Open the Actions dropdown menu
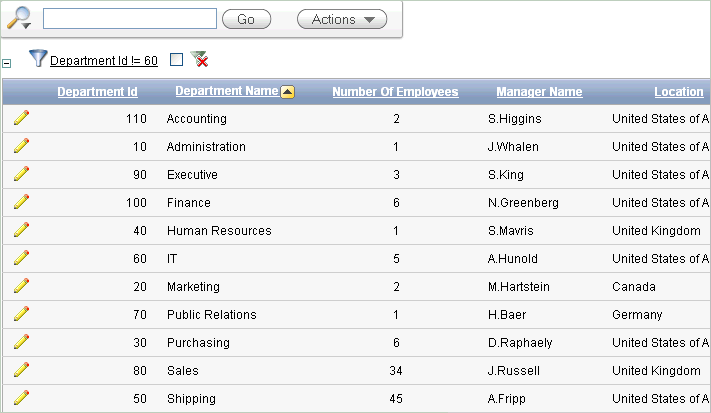The height and width of the screenshot is (413, 711). coord(342,19)
